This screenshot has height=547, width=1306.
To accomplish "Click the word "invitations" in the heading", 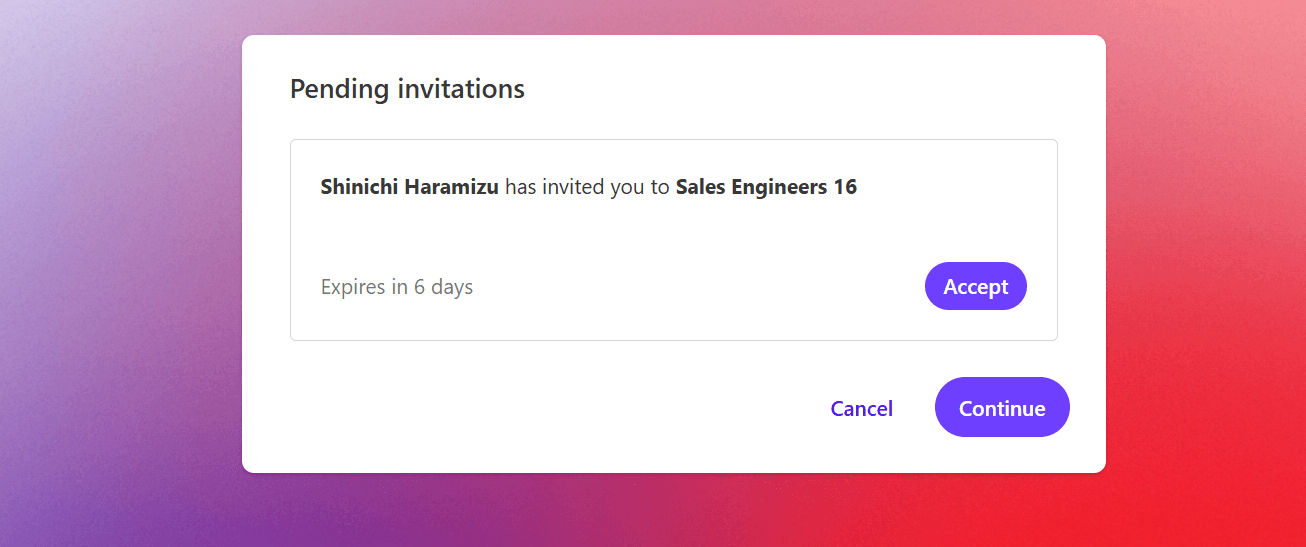I will pyautogui.click(x=461, y=89).
